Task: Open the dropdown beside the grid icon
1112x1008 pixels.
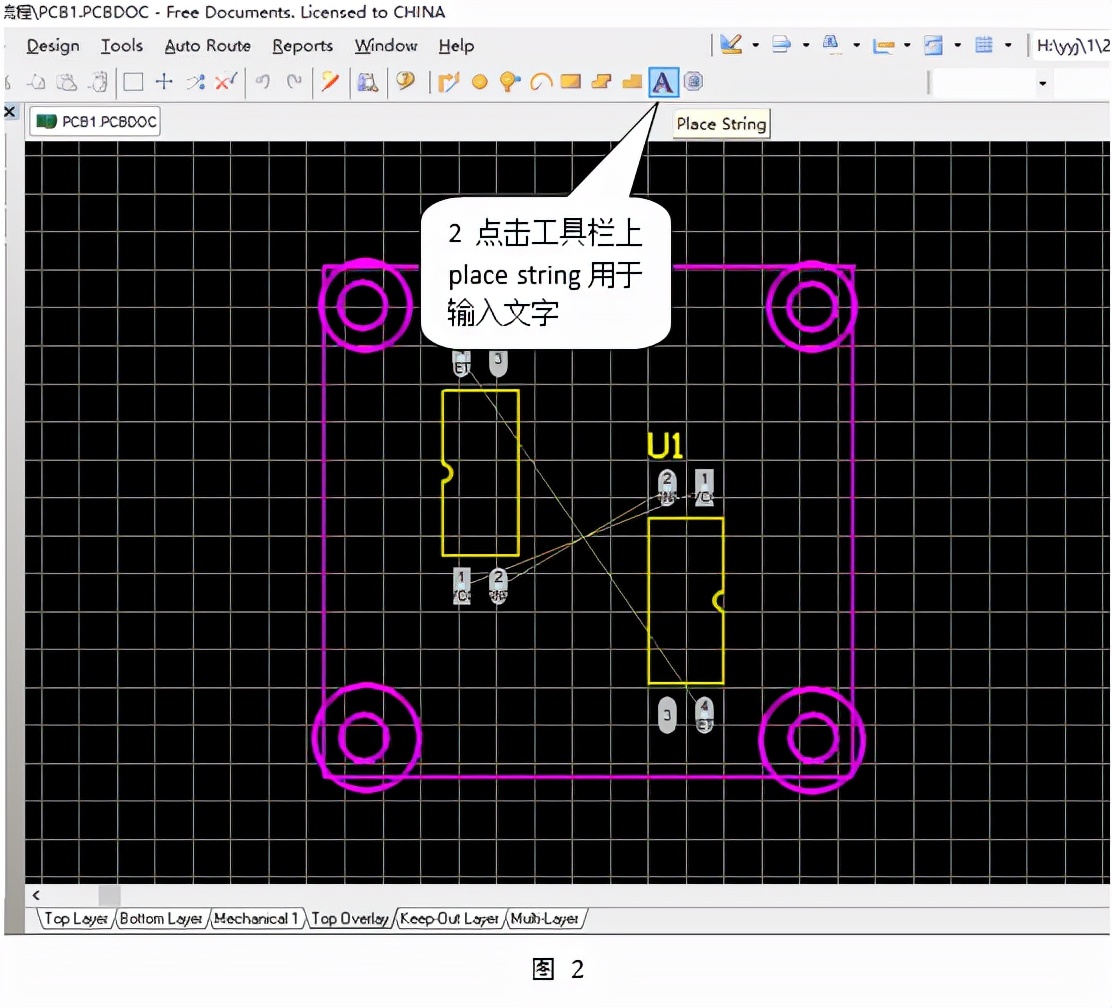Action: point(1007,45)
